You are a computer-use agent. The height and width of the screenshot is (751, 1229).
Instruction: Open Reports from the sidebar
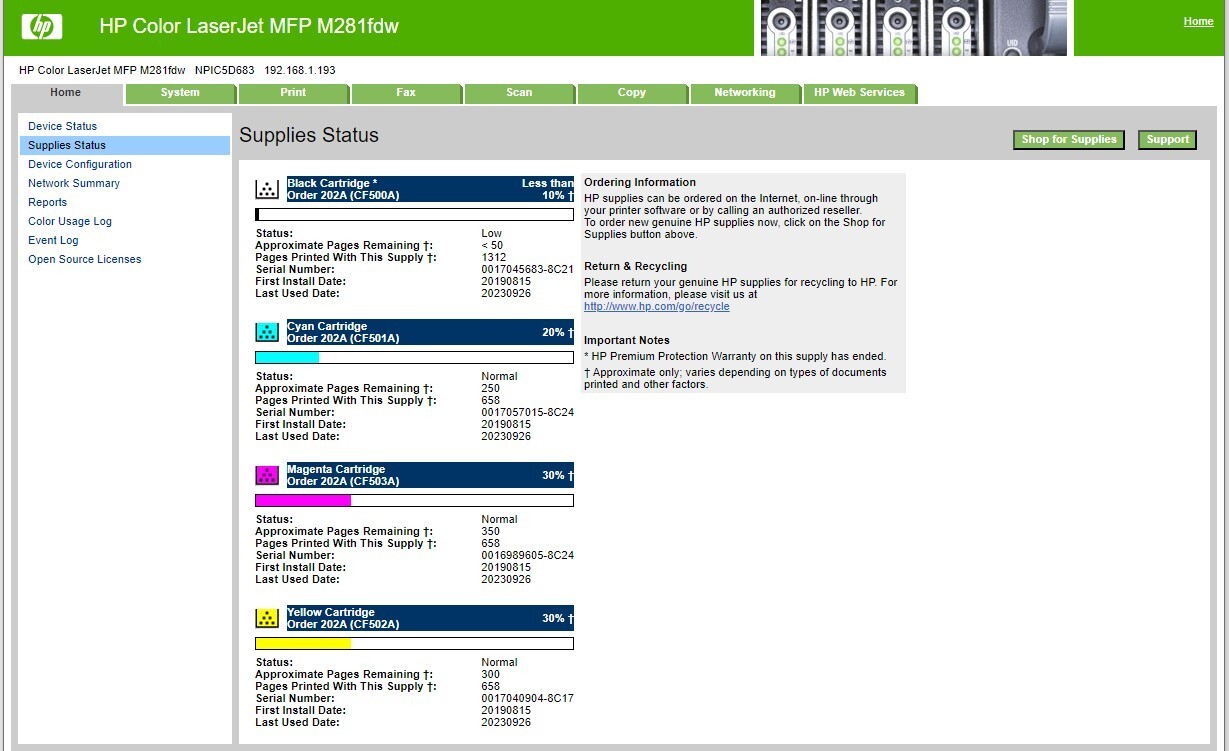point(48,203)
